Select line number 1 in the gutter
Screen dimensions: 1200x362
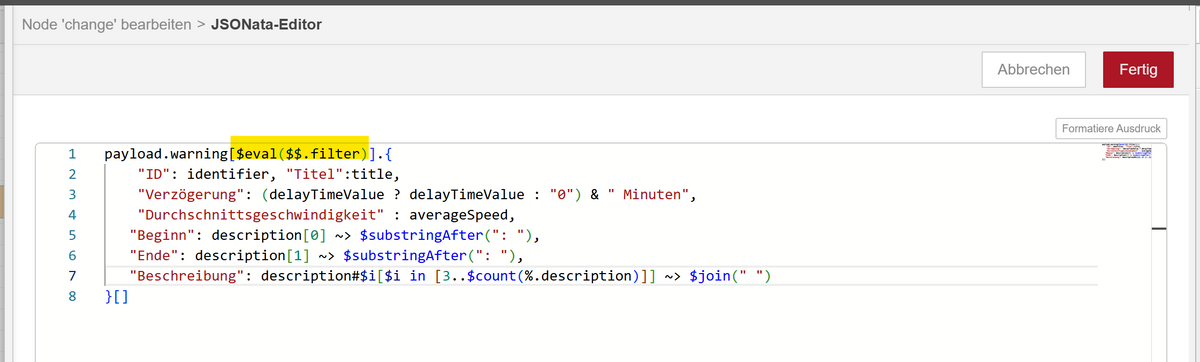(x=72, y=155)
